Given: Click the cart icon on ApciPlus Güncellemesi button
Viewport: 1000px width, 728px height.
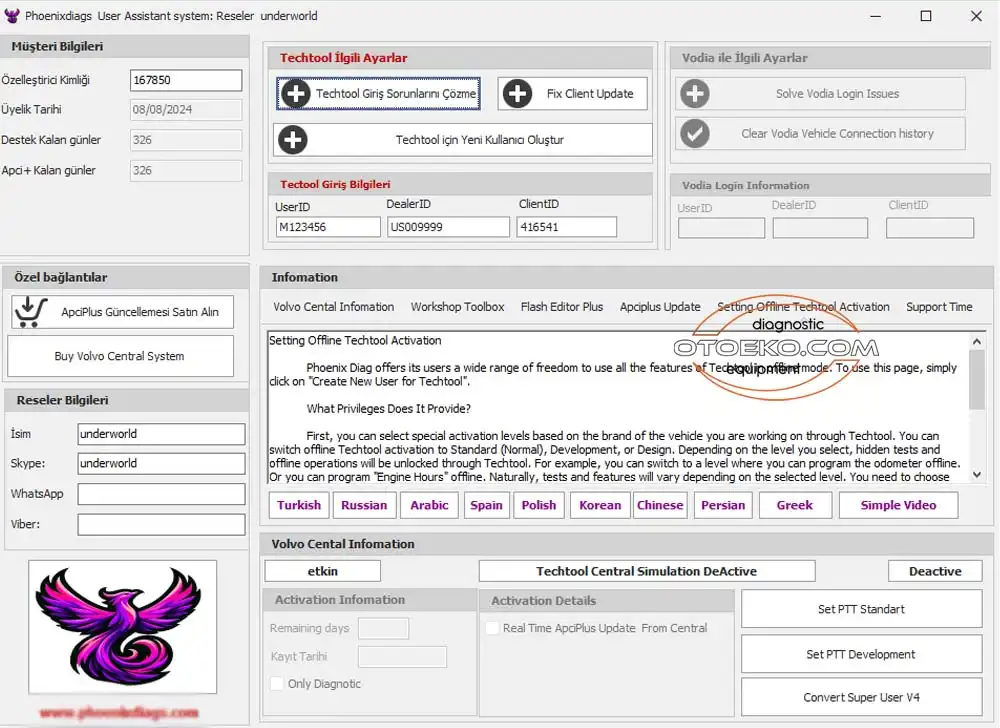Looking at the screenshot, I should click(x=31, y=312).
